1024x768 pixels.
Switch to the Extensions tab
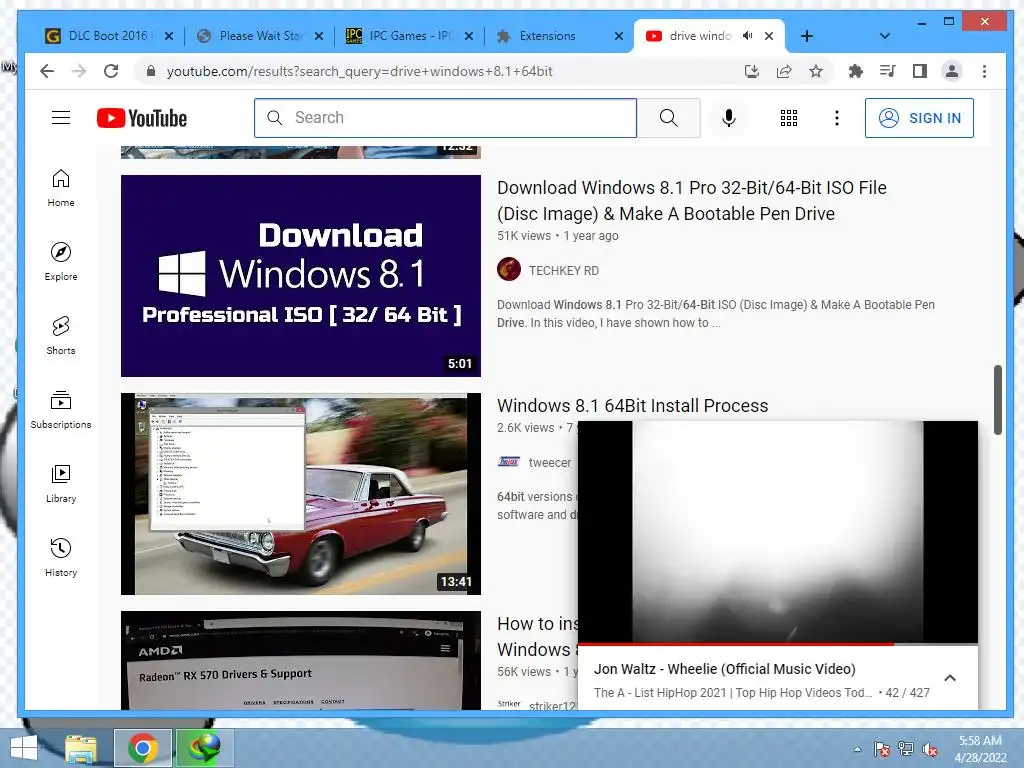pyautogui.click(x=547, y=36)
